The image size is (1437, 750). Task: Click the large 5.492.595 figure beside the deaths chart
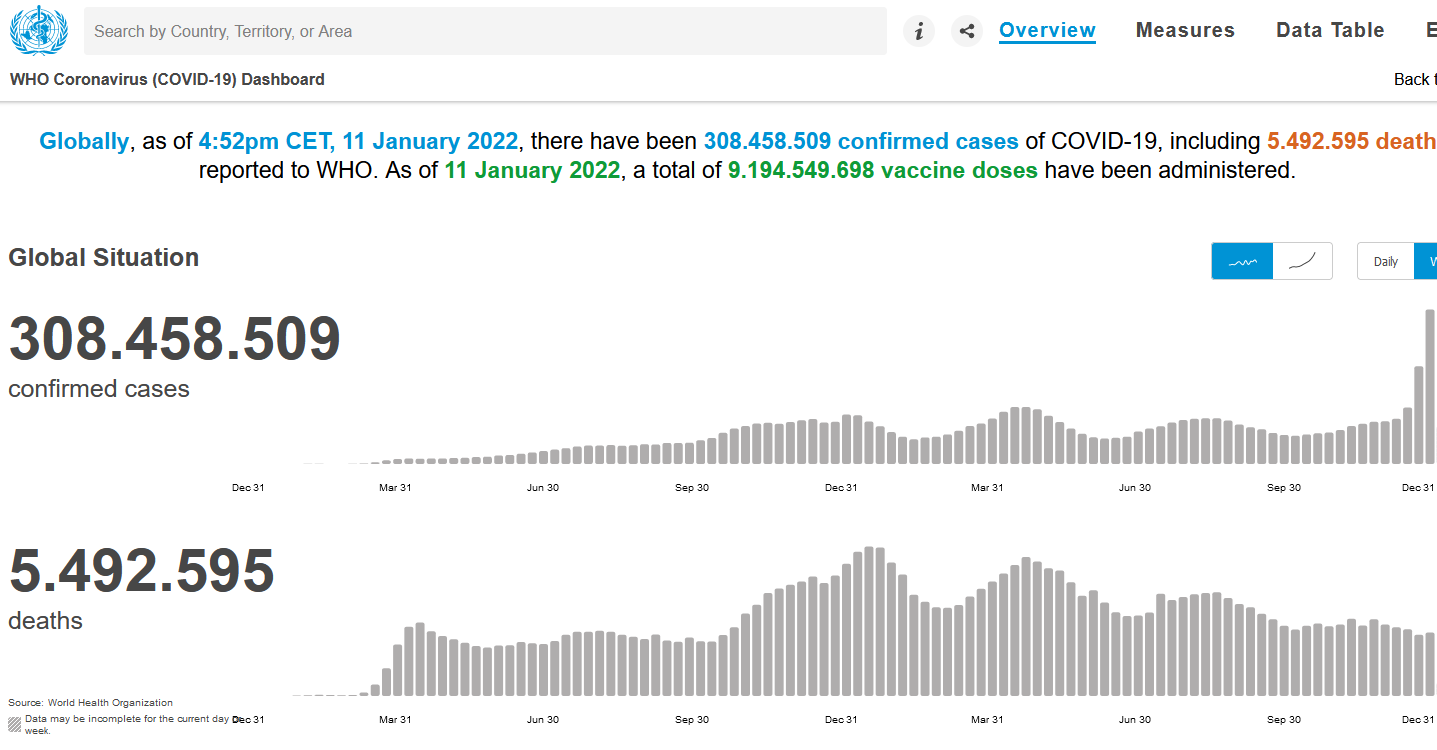(x=141, y=571)
